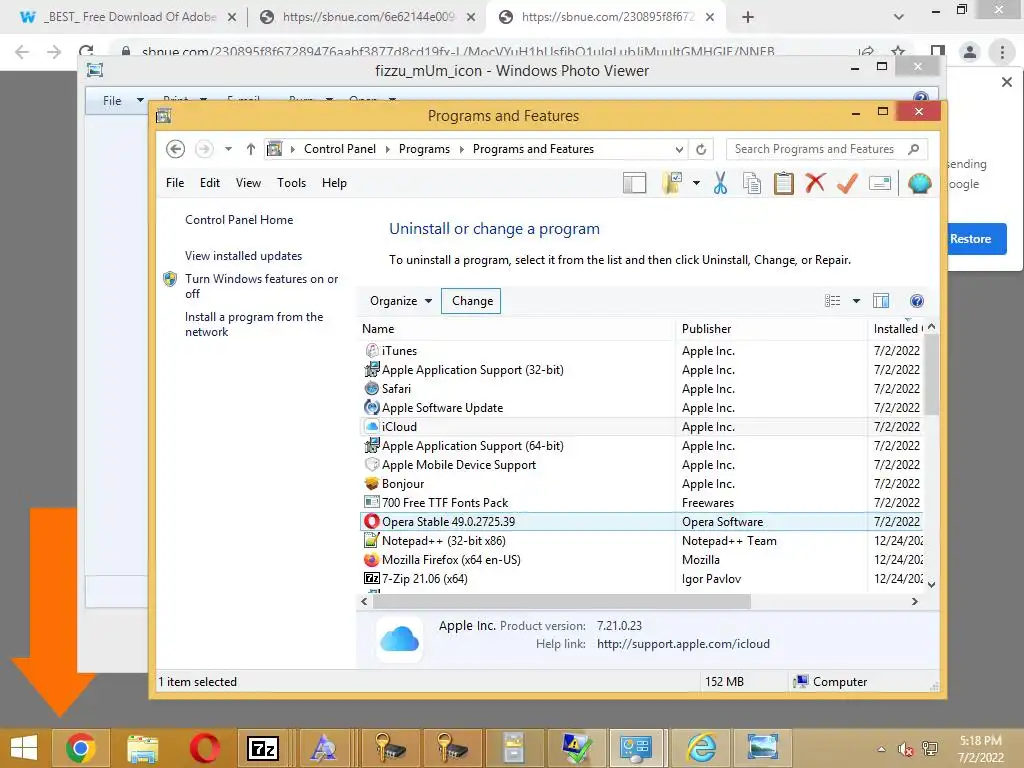1024x768 pixels.
Task: Launch Opera from the taskbar
Action: tap(204, 748)
